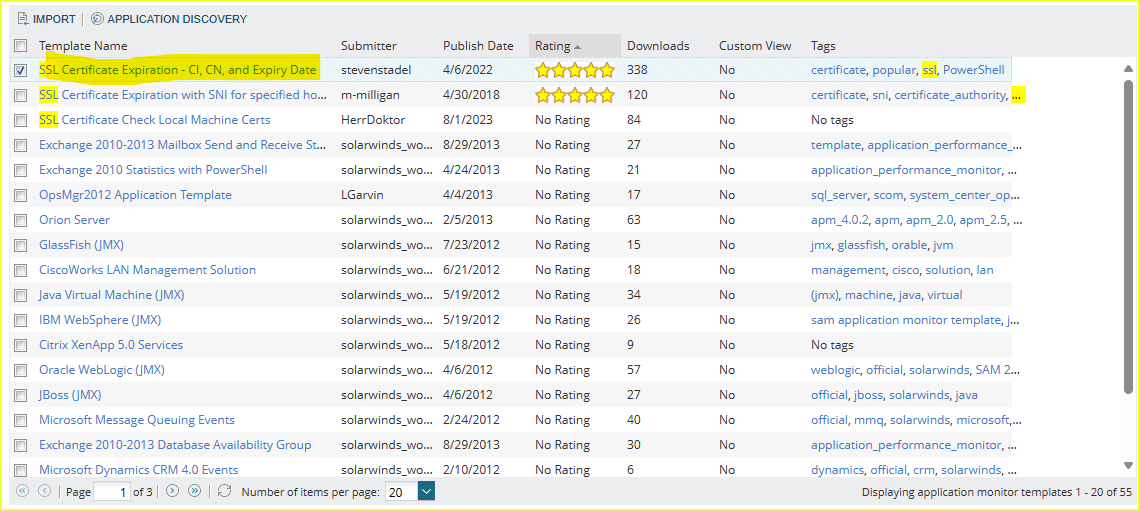The height and width of the screenshot is (511, 1140).
Task: Check Orion Server checkbox
Action: click(x=21, y=220)
